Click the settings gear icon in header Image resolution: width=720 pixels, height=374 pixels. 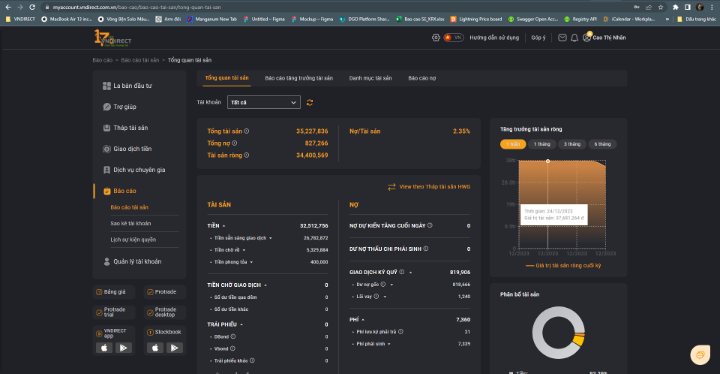pyautogui.click(x=436, y=38)
